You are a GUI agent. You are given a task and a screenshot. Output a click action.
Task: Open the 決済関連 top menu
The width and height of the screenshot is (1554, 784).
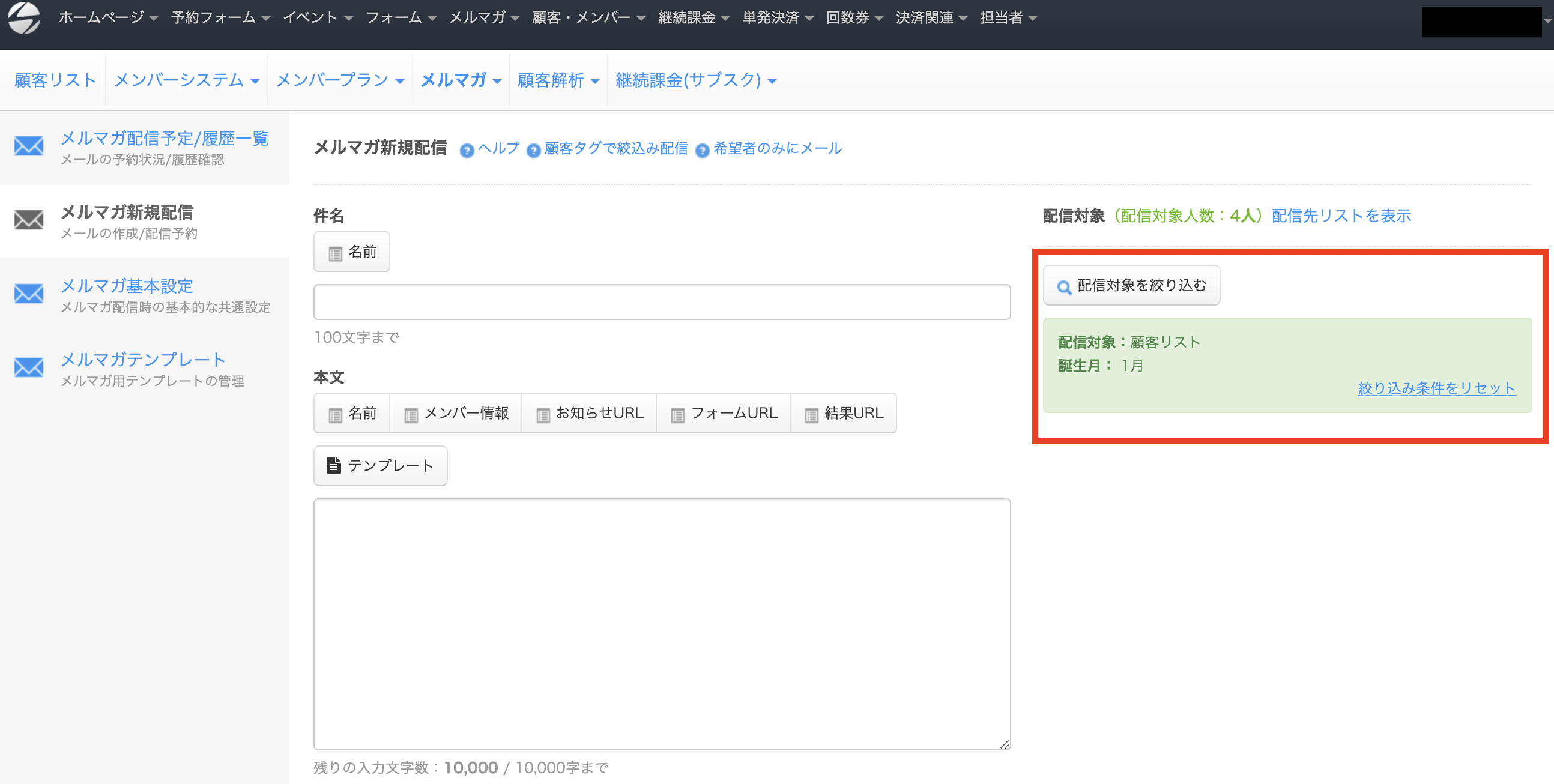931,17
